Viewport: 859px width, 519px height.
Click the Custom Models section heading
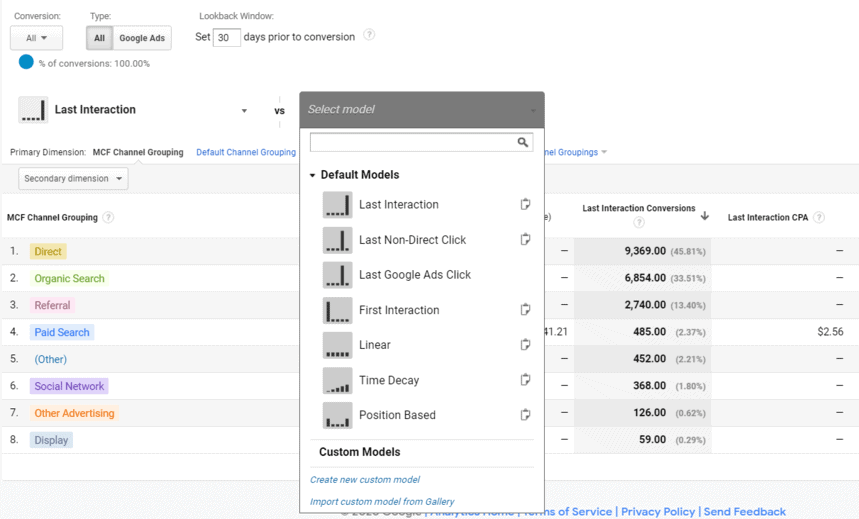coord(360,452)
